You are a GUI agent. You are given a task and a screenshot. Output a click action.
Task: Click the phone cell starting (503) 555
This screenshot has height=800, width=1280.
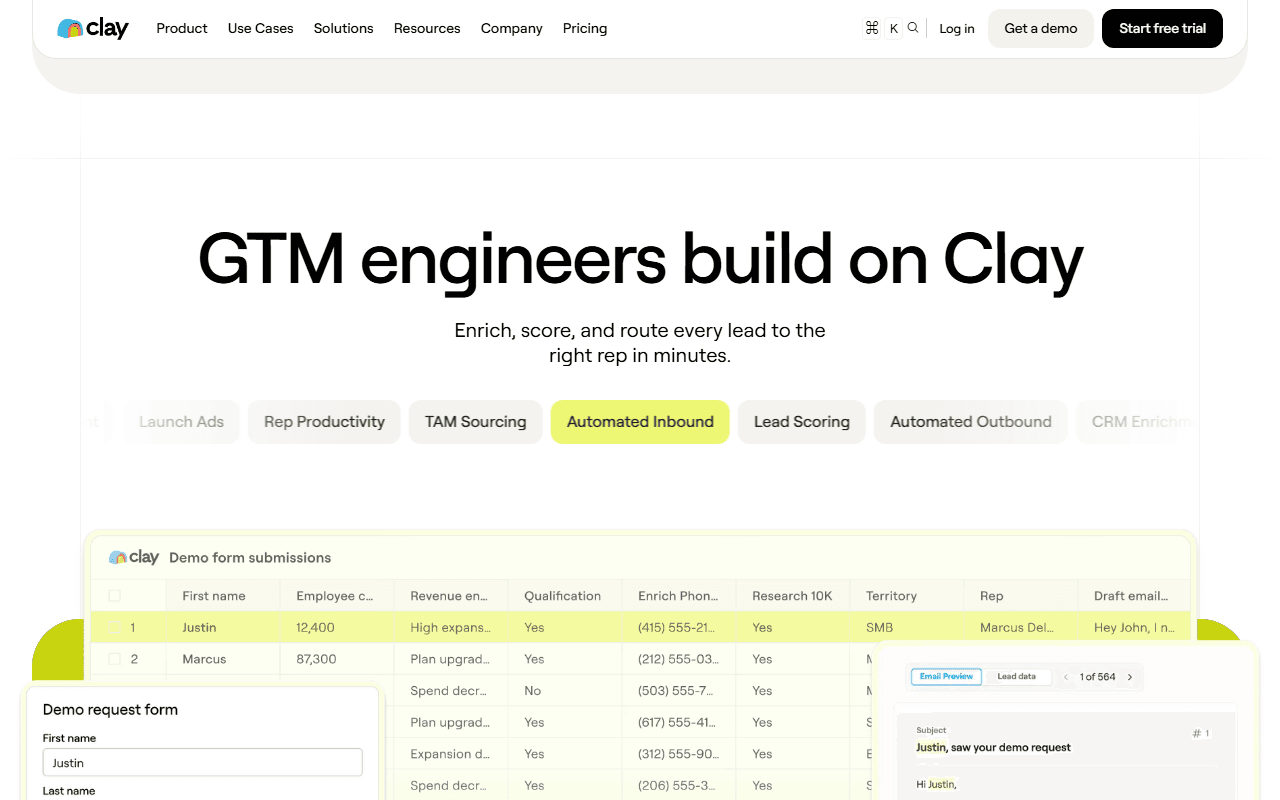(x=679, y=691)
